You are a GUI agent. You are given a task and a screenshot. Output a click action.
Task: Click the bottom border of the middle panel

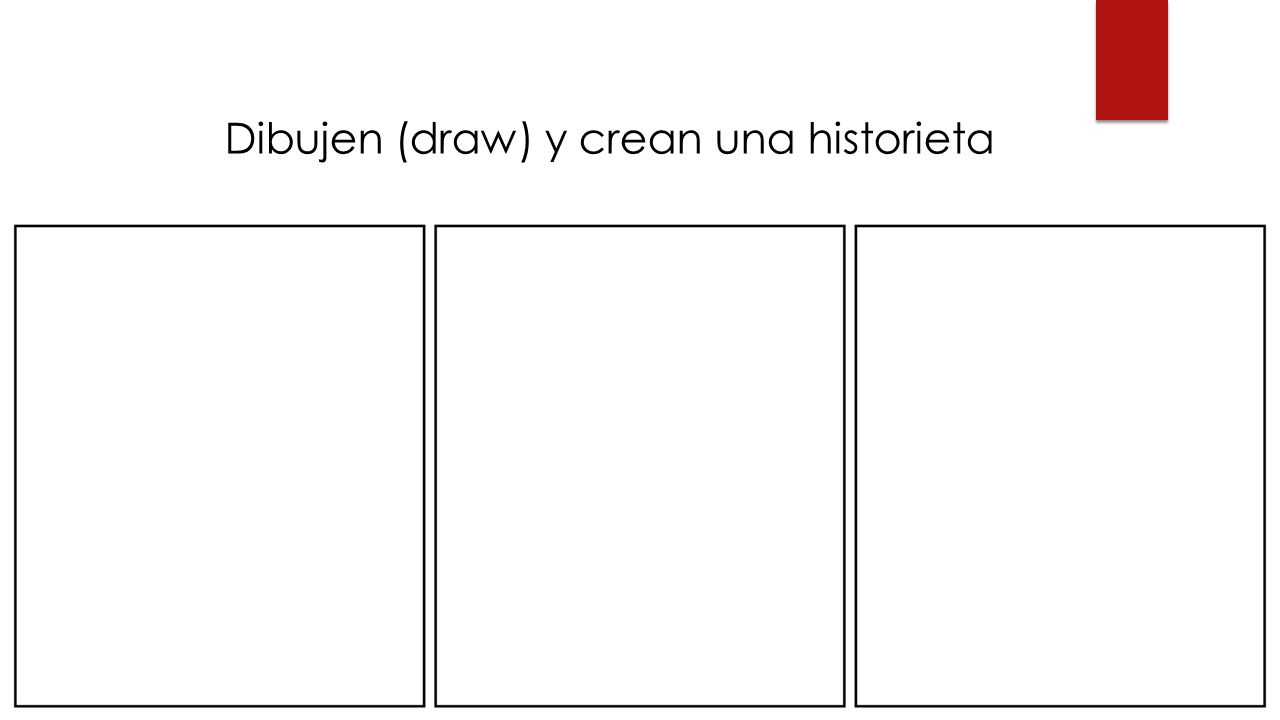[x=640, y=706]
